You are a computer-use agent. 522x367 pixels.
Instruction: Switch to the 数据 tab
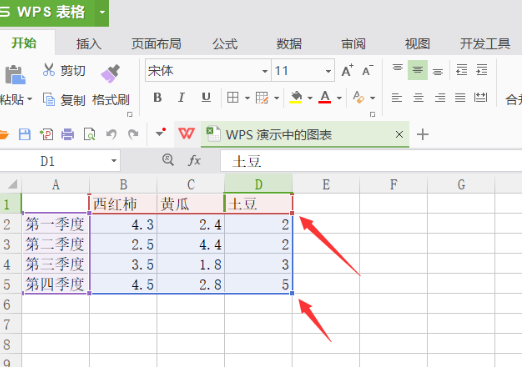pos(289,44)
